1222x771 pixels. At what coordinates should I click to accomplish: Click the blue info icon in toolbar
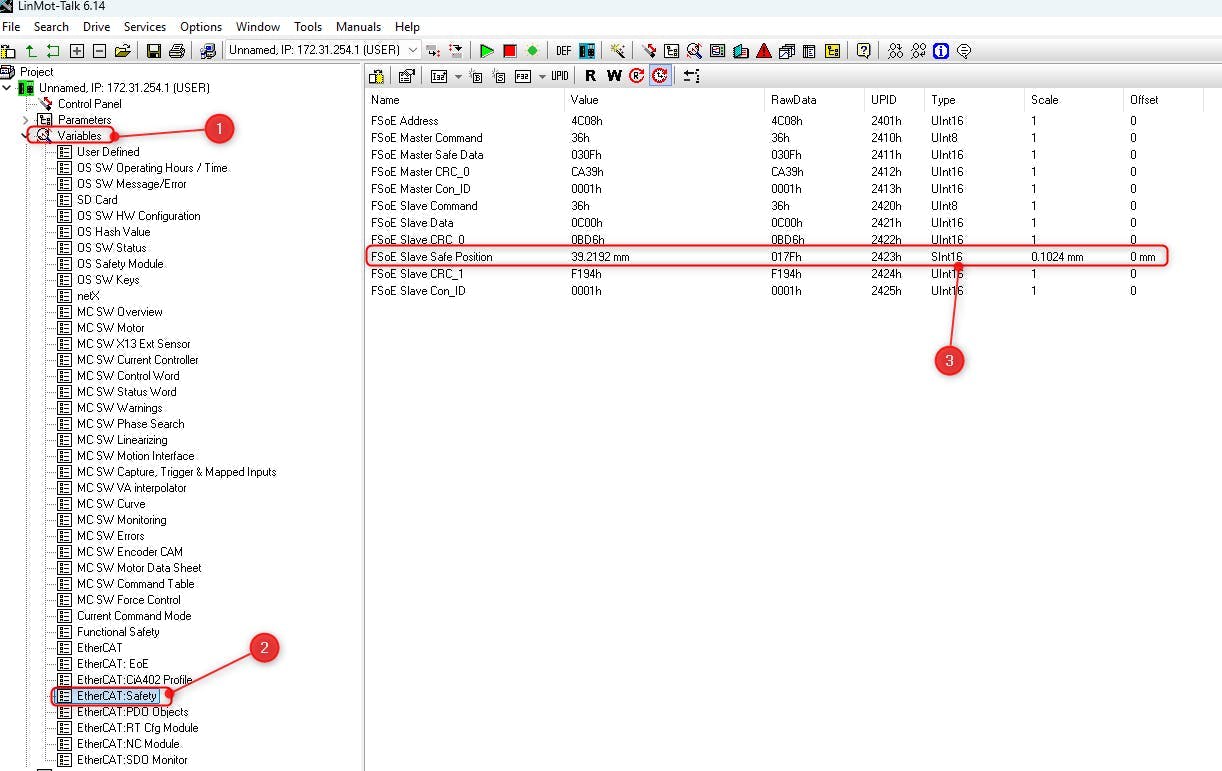(940, 50)
